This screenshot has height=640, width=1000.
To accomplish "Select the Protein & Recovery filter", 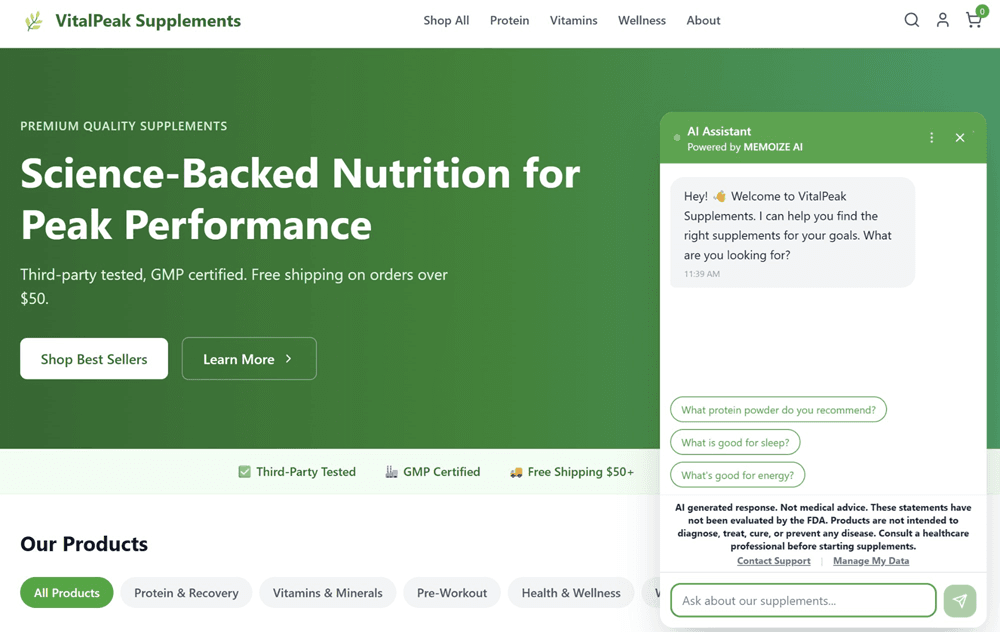I will pos(186,592).
